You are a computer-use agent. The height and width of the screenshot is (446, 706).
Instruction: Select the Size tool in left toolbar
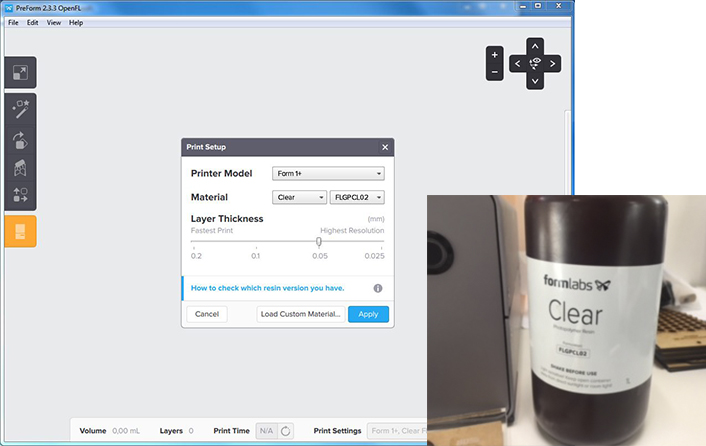point(20,72)
